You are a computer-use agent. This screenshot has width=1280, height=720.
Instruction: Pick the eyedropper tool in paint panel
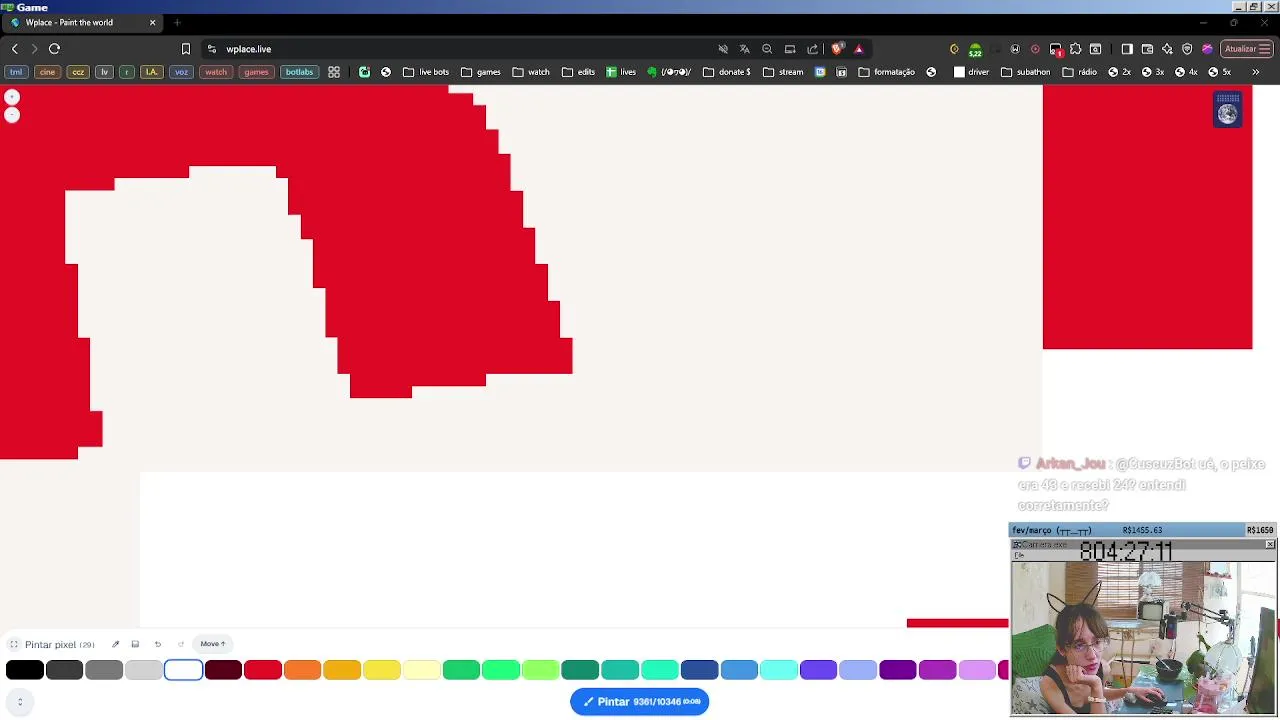(x=115, y=644)
